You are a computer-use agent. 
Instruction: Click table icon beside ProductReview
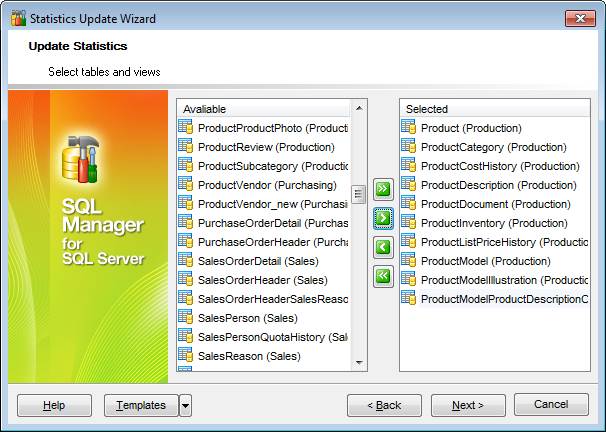point(186,146)
